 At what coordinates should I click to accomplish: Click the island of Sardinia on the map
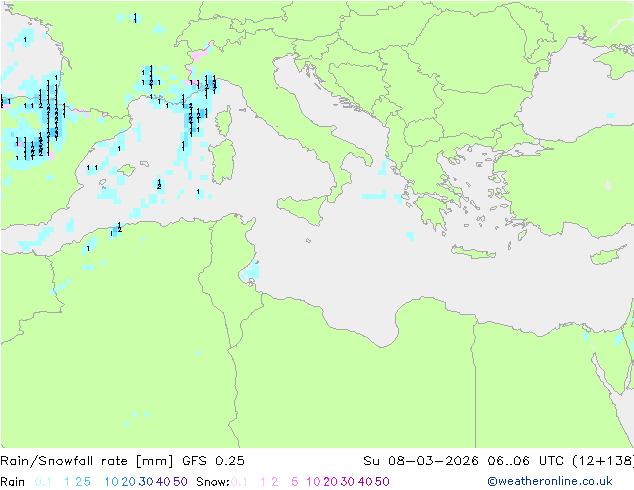point(222,162)
